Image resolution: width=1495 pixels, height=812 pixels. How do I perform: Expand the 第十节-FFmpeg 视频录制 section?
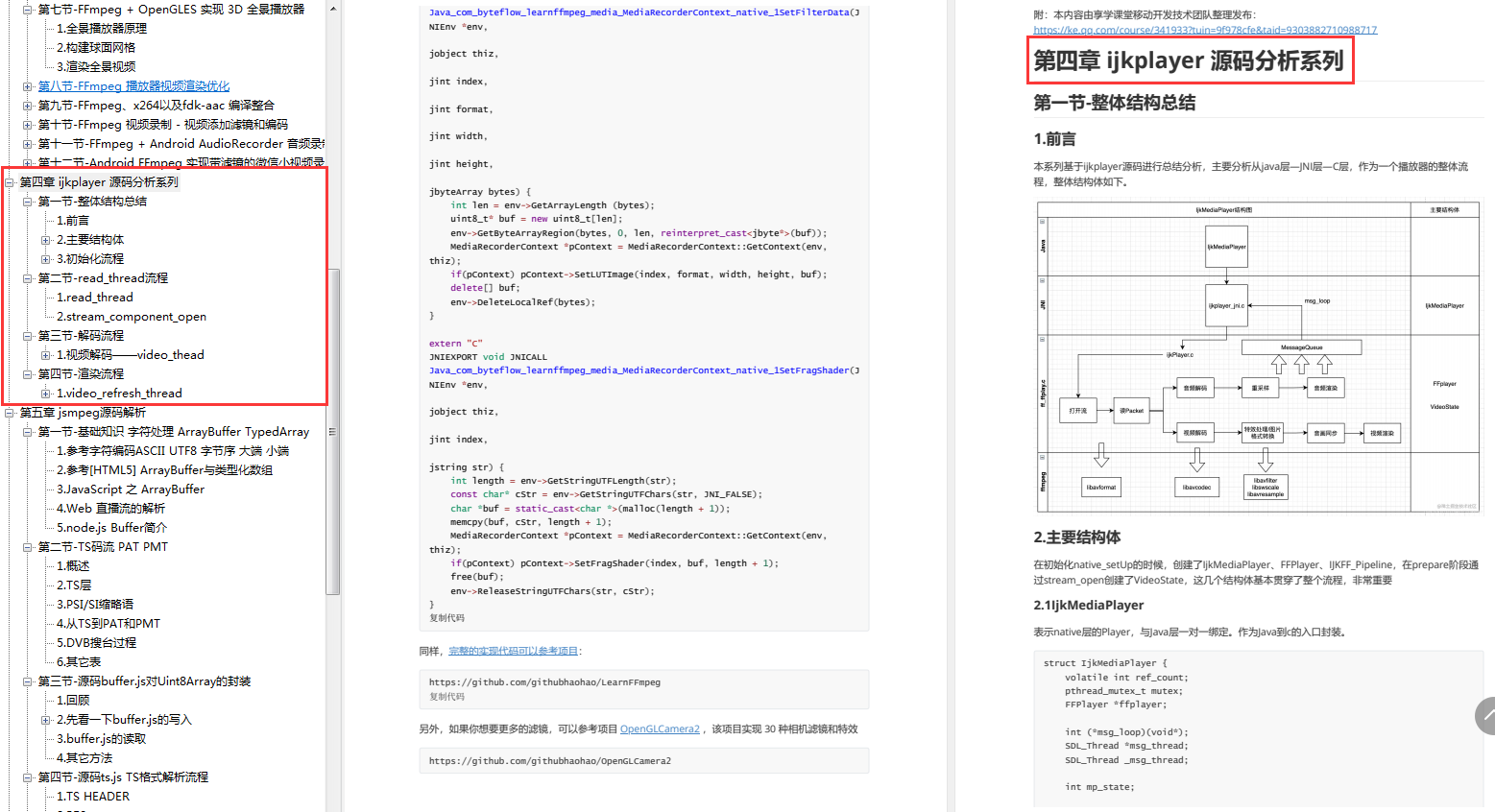point(28,125)
